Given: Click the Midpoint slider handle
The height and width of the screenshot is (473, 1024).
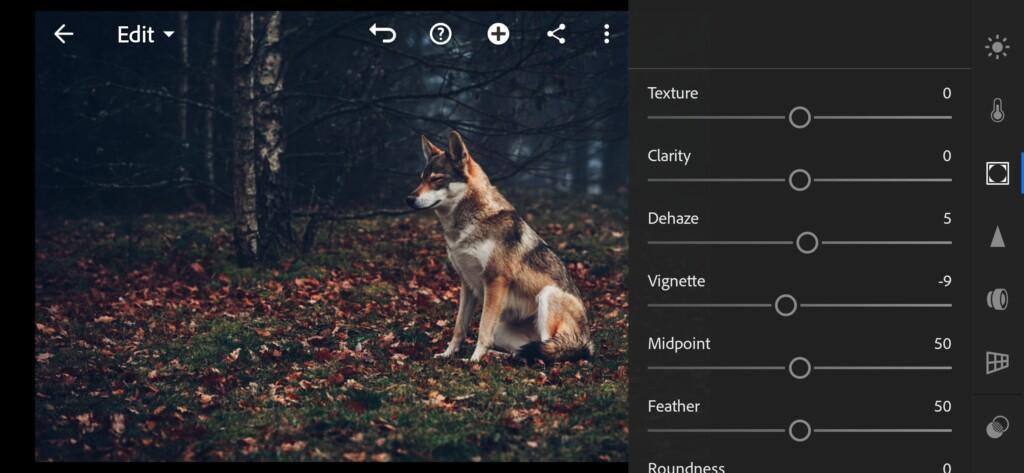Looking at the screenshot, I should (x=799, y=368).
